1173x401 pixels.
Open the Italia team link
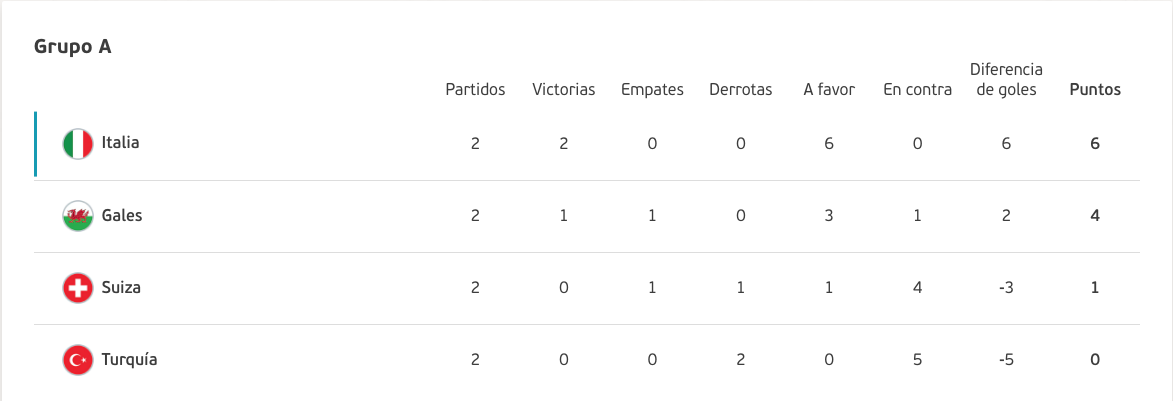tap(120, 143)
